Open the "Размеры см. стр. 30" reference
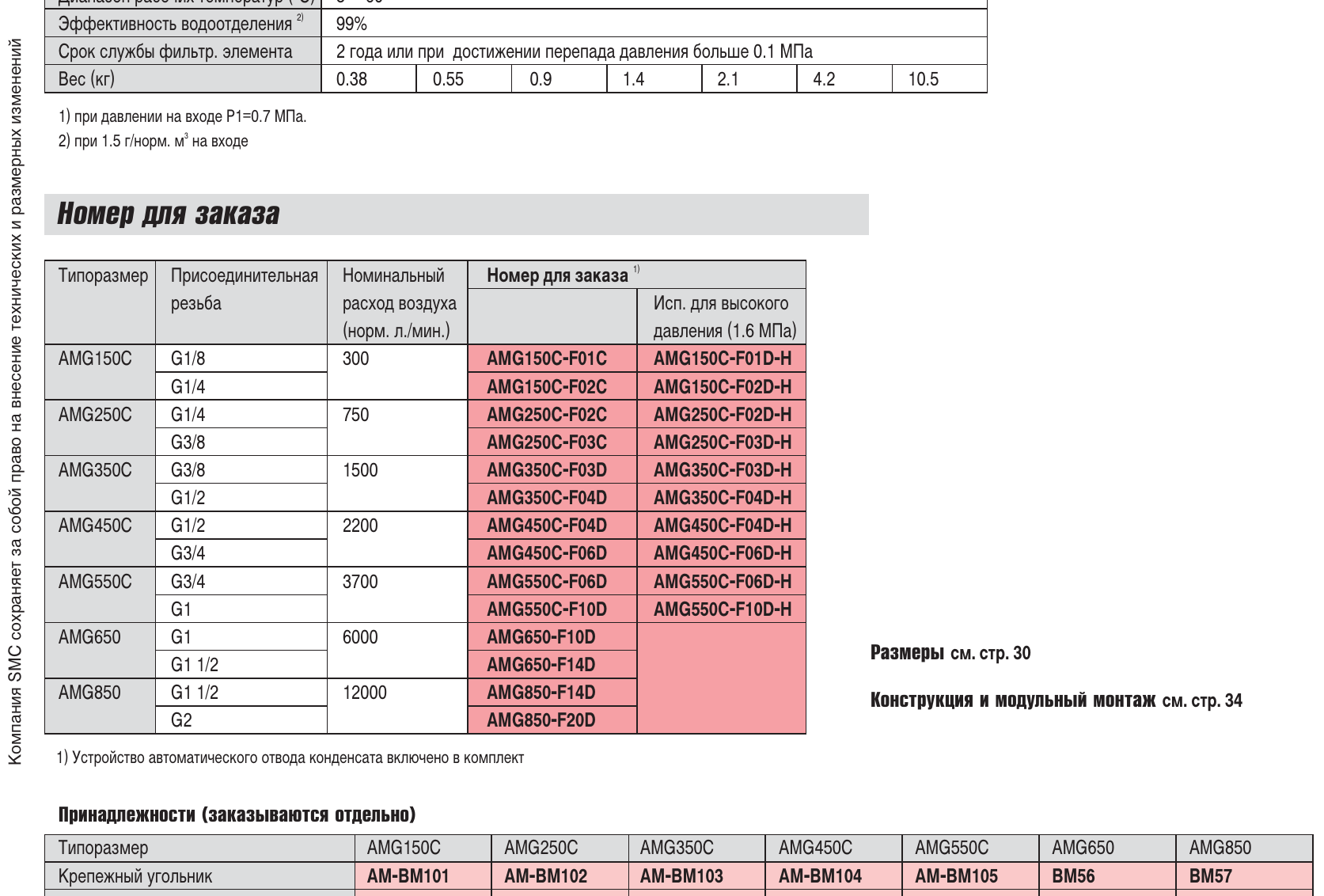 [x=950, y=653]
